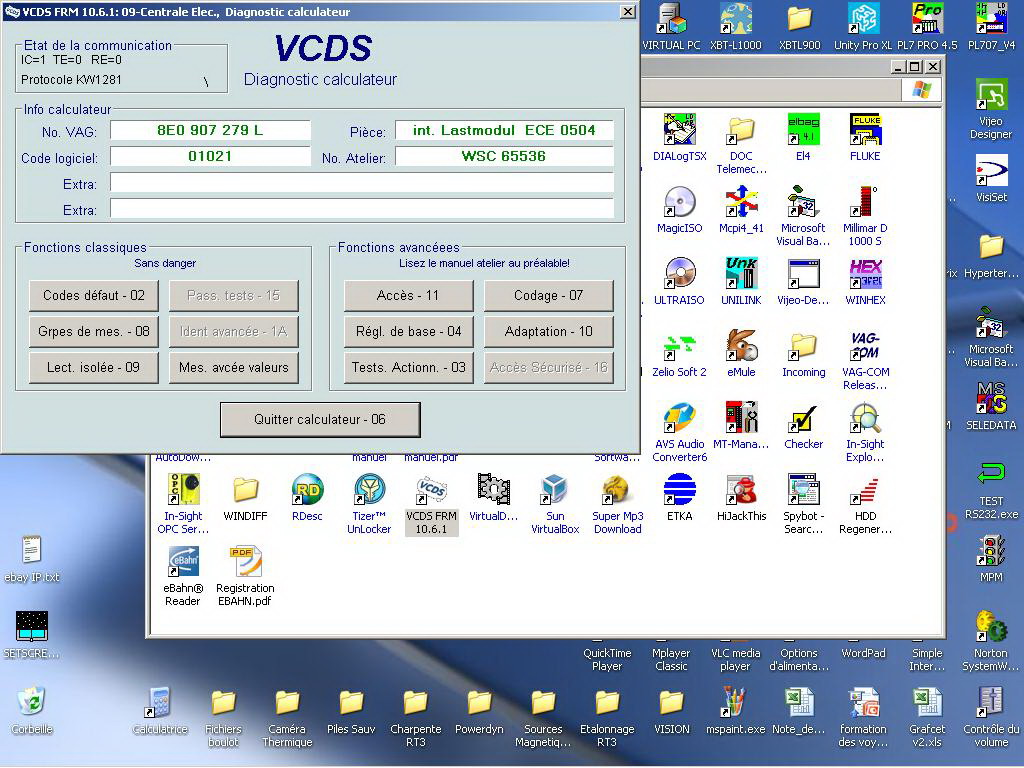Select Lect. isolée - 09 button
Image resolution: width=1024 pixels, height=768 pixels.
coord(94,367)
